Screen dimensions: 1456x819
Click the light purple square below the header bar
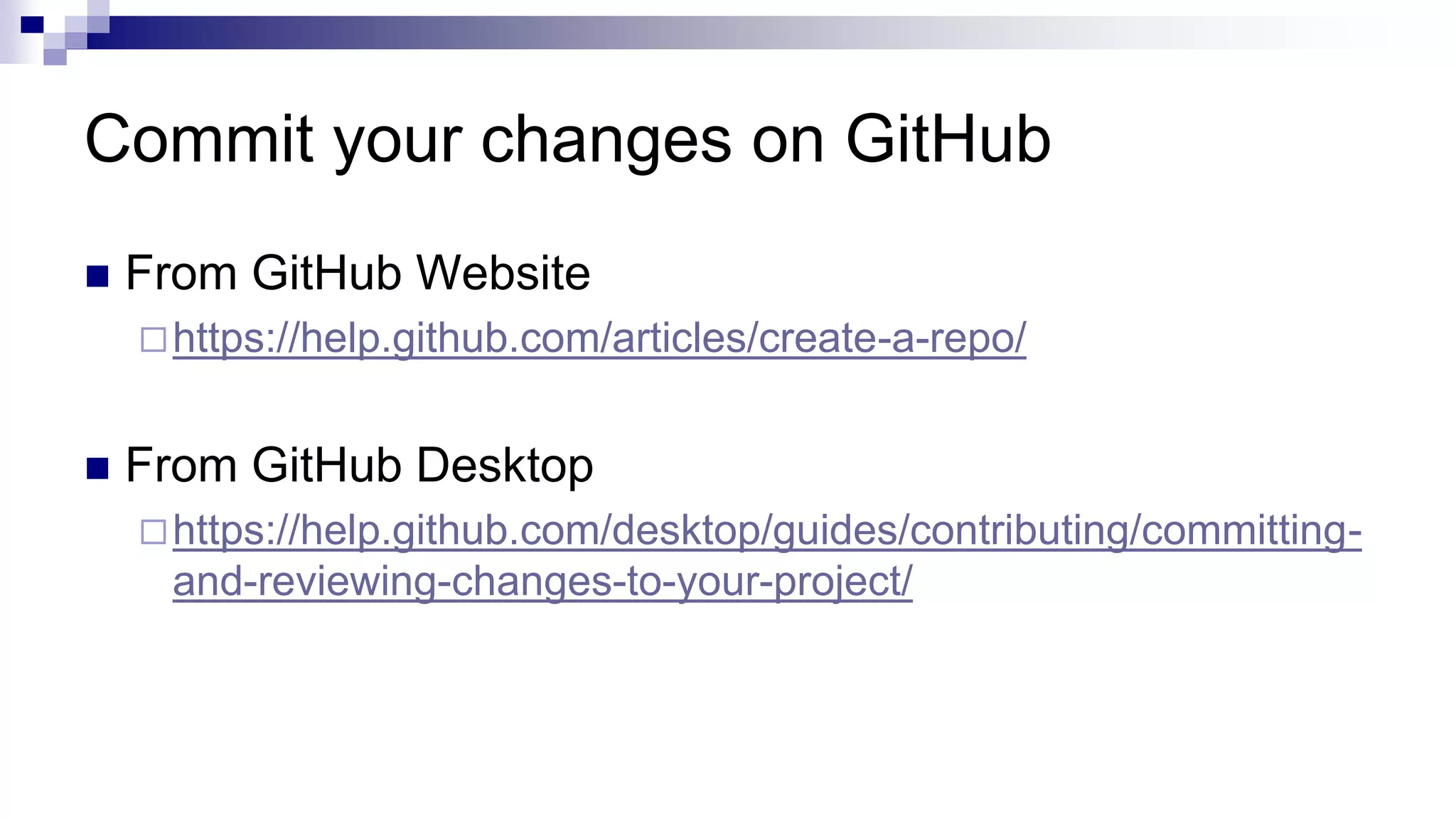pos(55,57)
